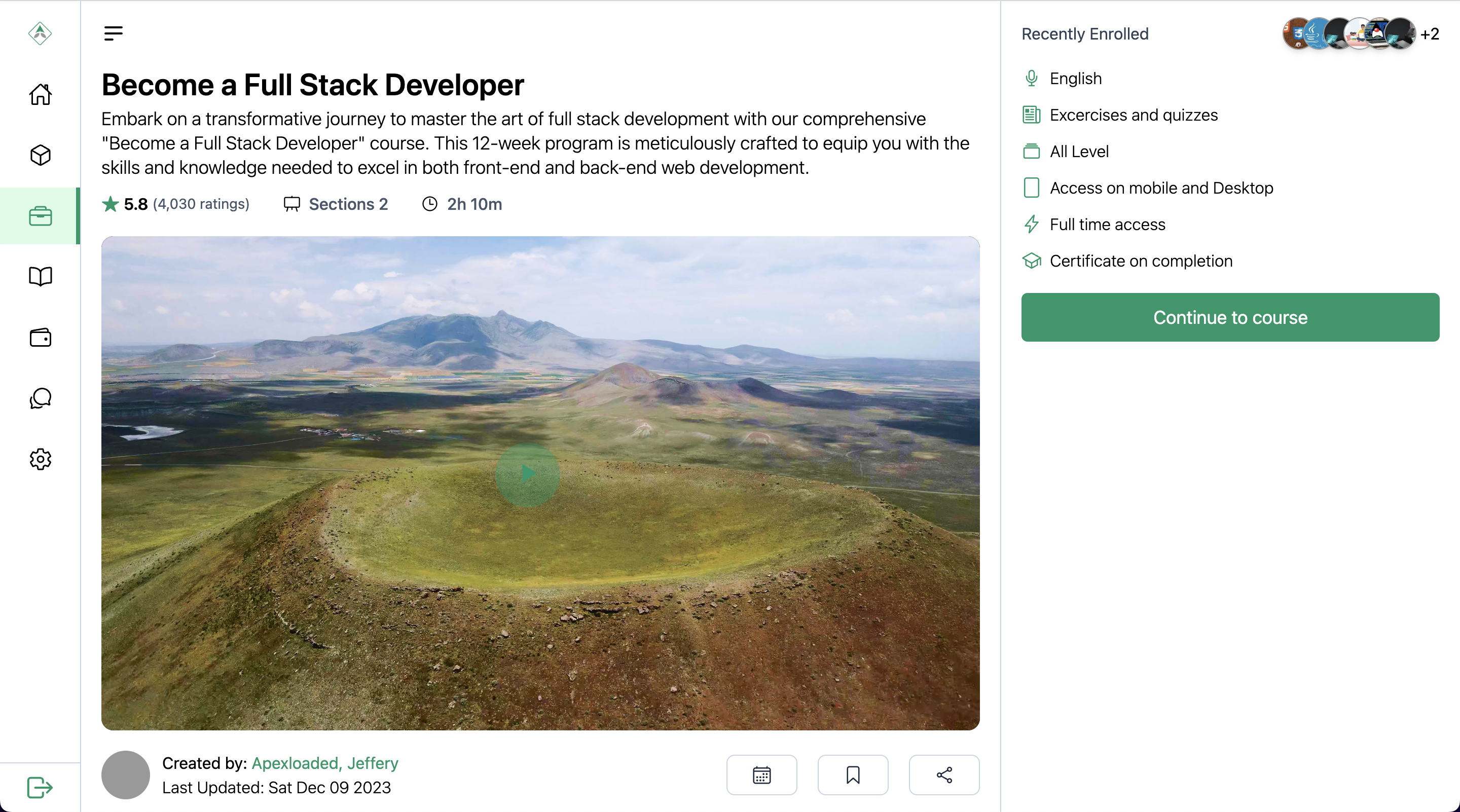Open the chat messages sidebar icon
The width and height of the screenshot is (1460, 812).
point(40,398)
